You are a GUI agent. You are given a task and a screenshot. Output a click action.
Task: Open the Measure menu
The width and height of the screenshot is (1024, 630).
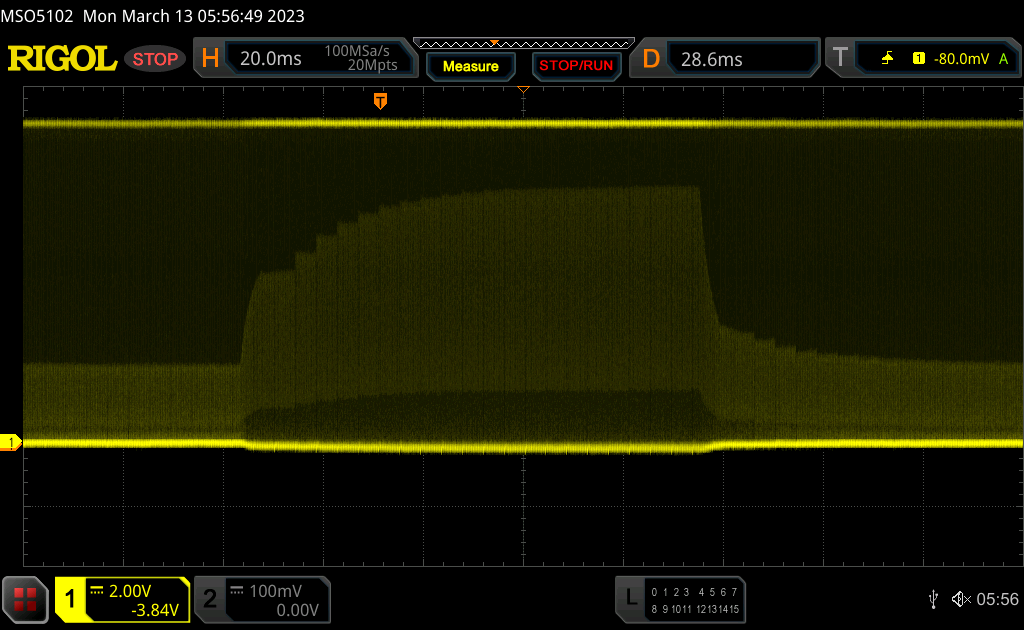(x=471, y=66)
